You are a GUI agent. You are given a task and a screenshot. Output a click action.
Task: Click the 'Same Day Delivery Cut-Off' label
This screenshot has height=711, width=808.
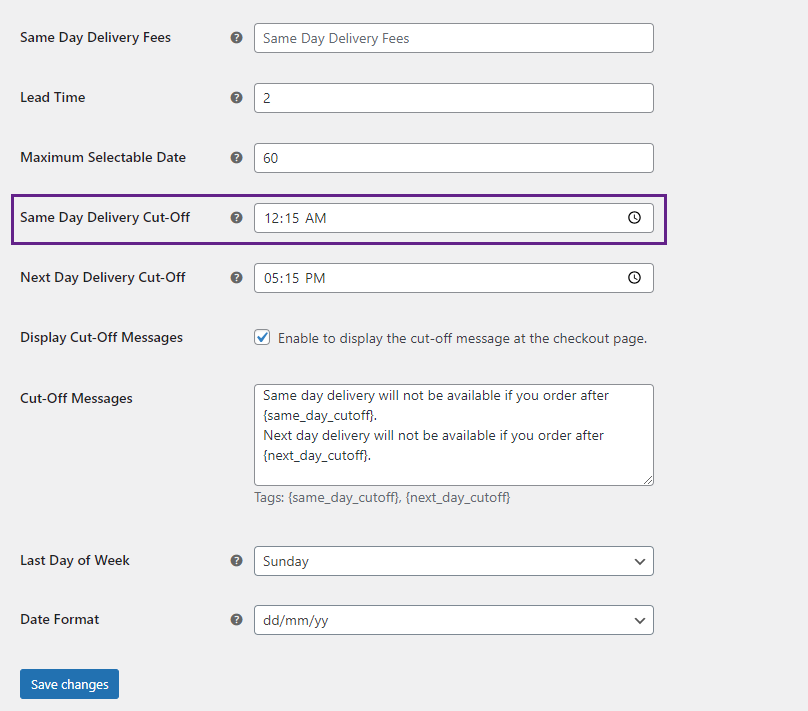click(105, 217)
